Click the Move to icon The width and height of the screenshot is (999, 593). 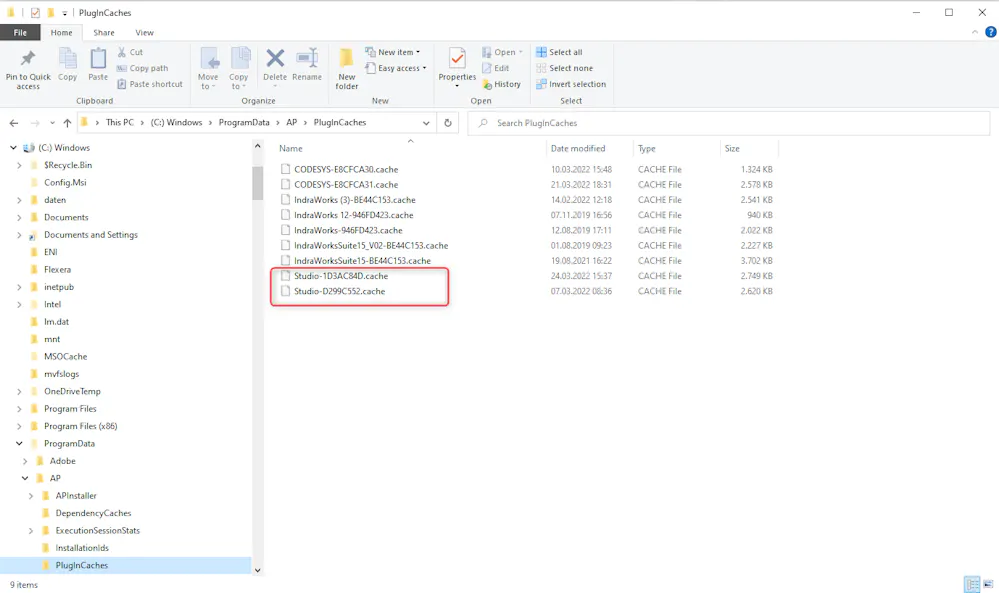click(x=209, y=59)
